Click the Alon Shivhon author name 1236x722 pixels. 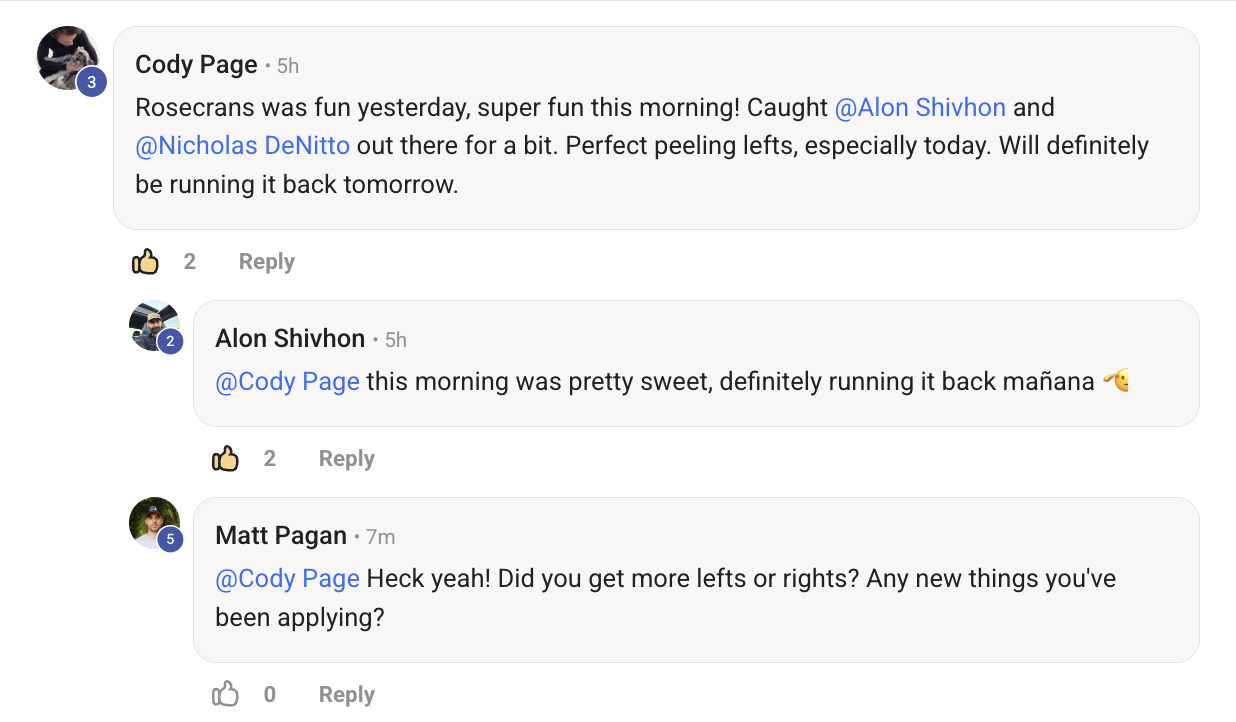coord(290,339)
